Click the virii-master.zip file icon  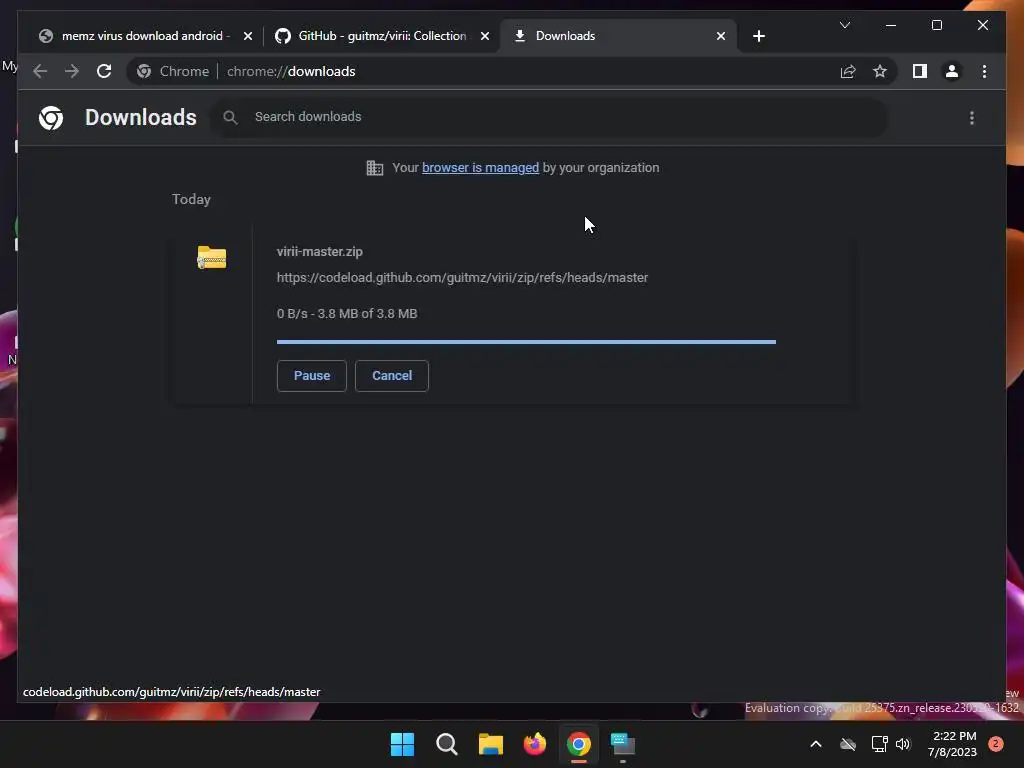coord(212,257)
